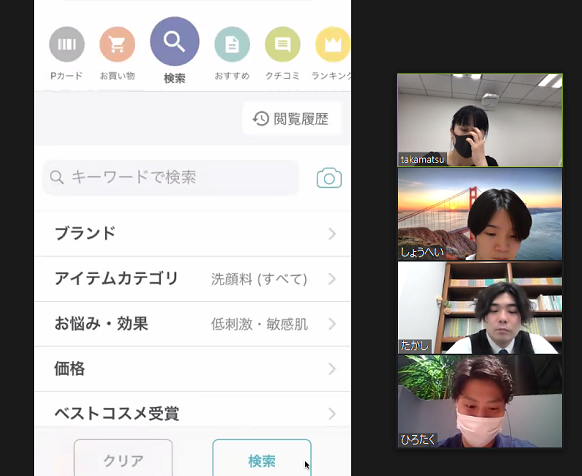Open the Pカード barcode icon

(x=67, y=44)
